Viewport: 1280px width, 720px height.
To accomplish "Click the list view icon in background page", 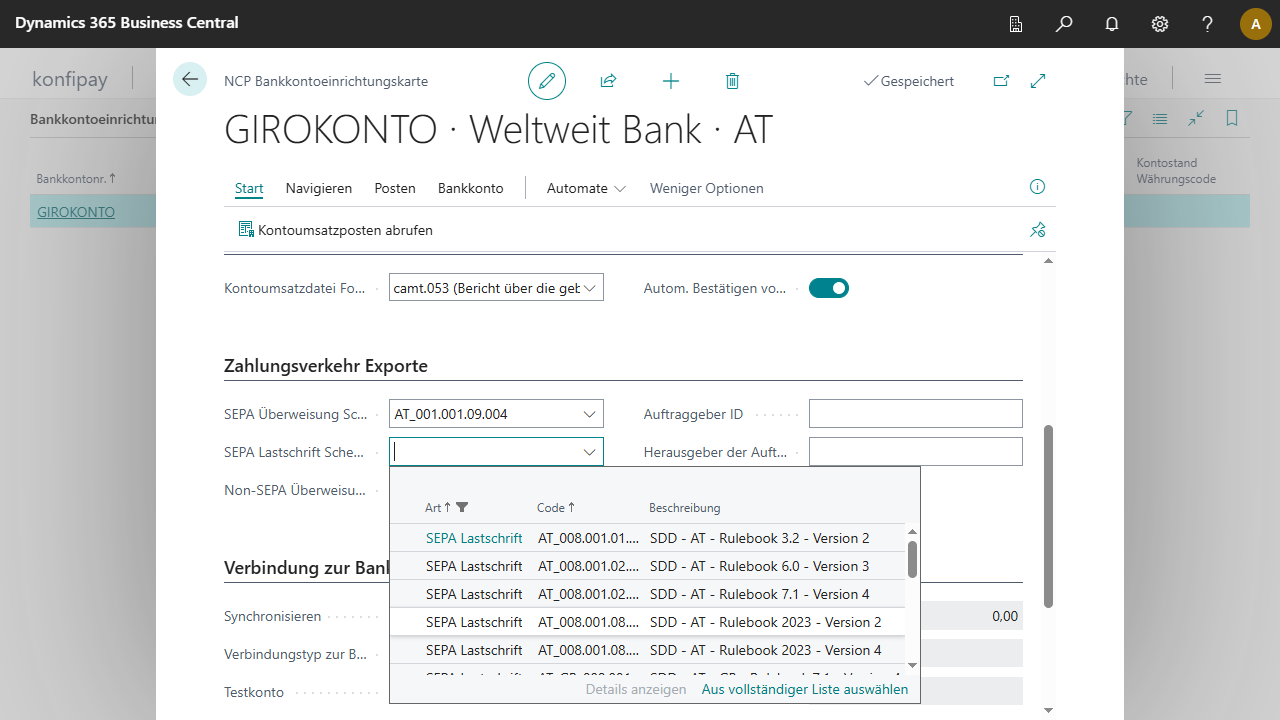I will tap(1160, 119).
